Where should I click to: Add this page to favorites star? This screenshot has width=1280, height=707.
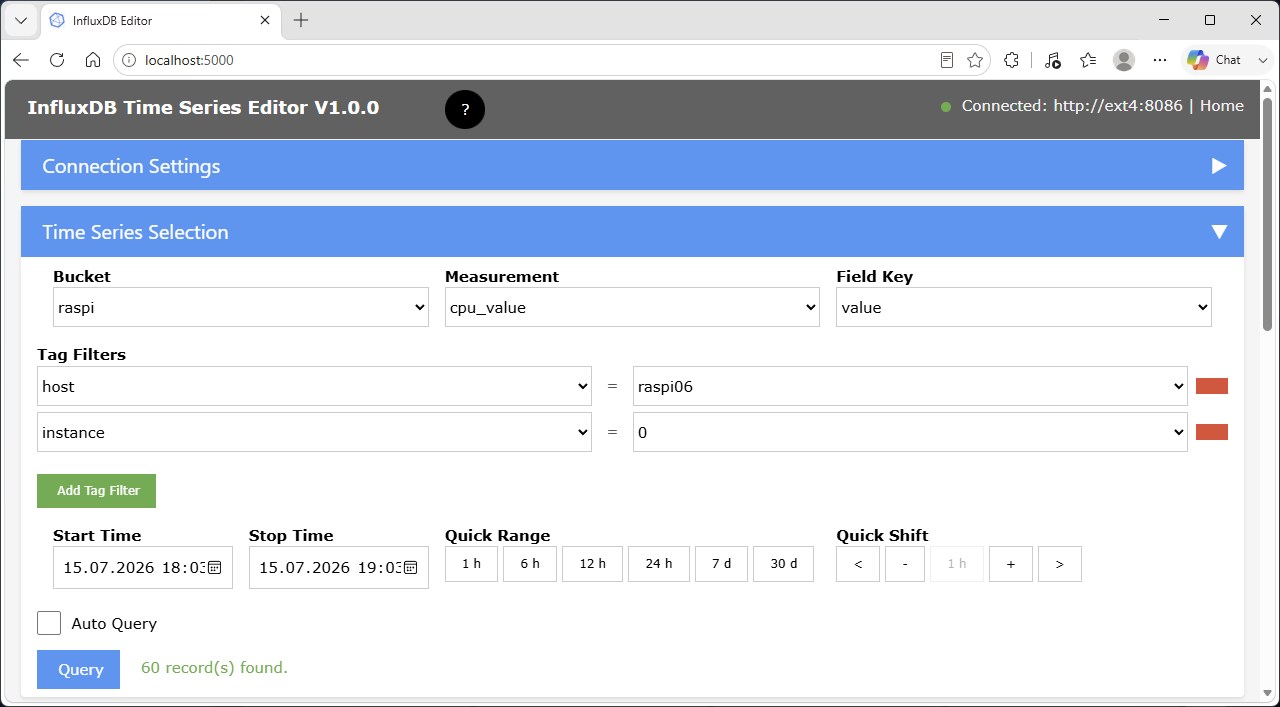[975, 60]
